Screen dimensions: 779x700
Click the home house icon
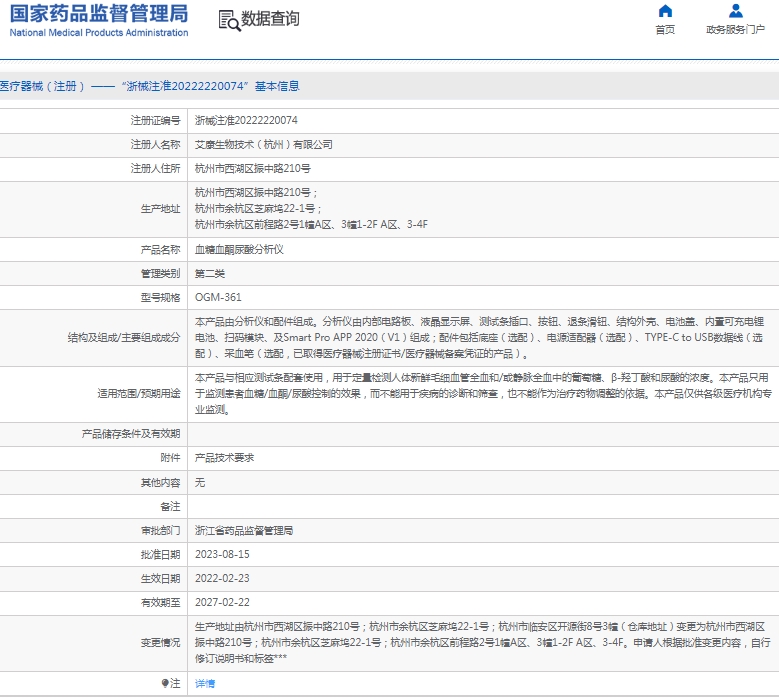point(665,11)
